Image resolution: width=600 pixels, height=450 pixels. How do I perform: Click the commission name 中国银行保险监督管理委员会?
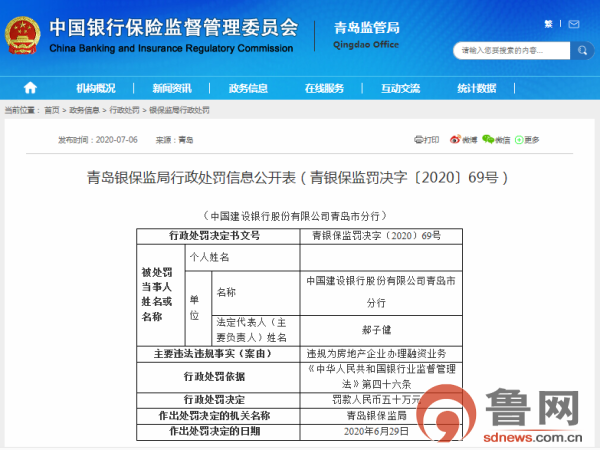[174, 27]
